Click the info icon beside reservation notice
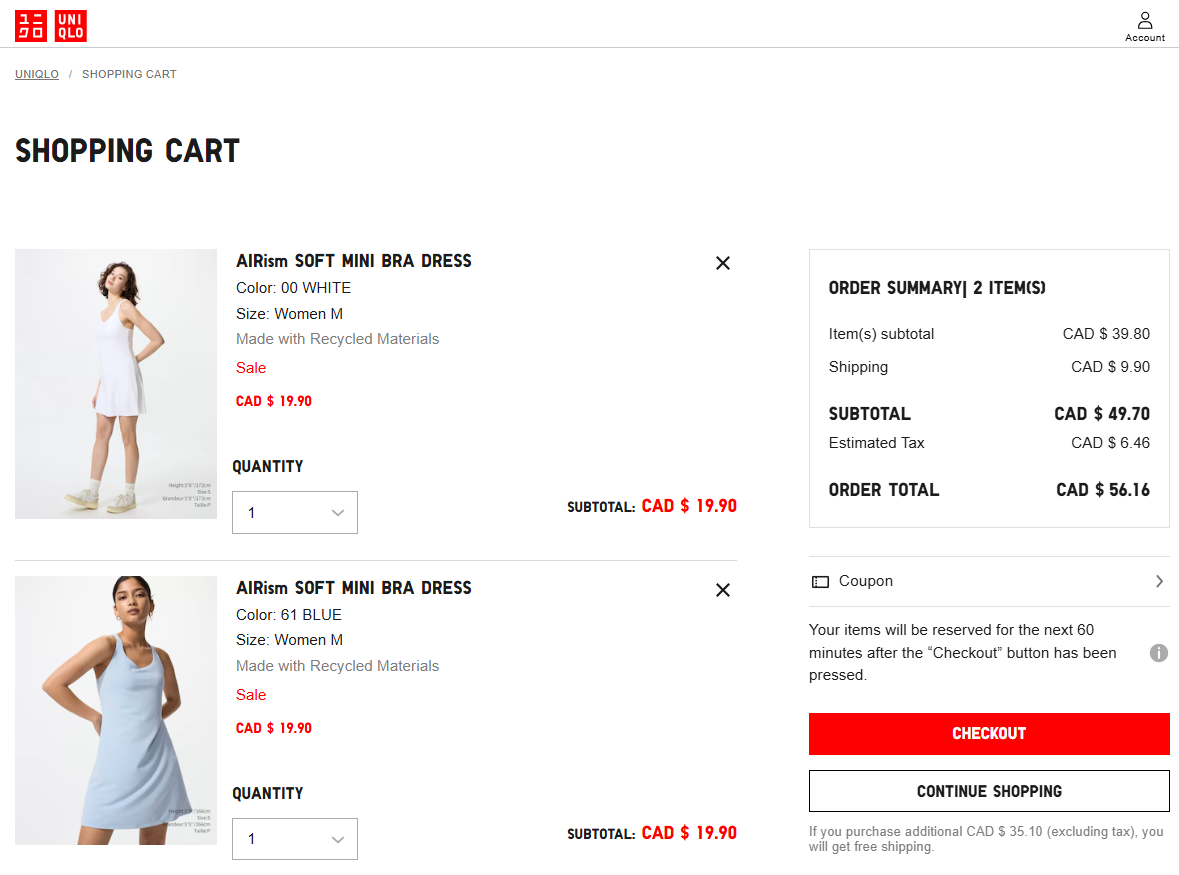This screenshot has height=875, width=1179. [1158, 652]
